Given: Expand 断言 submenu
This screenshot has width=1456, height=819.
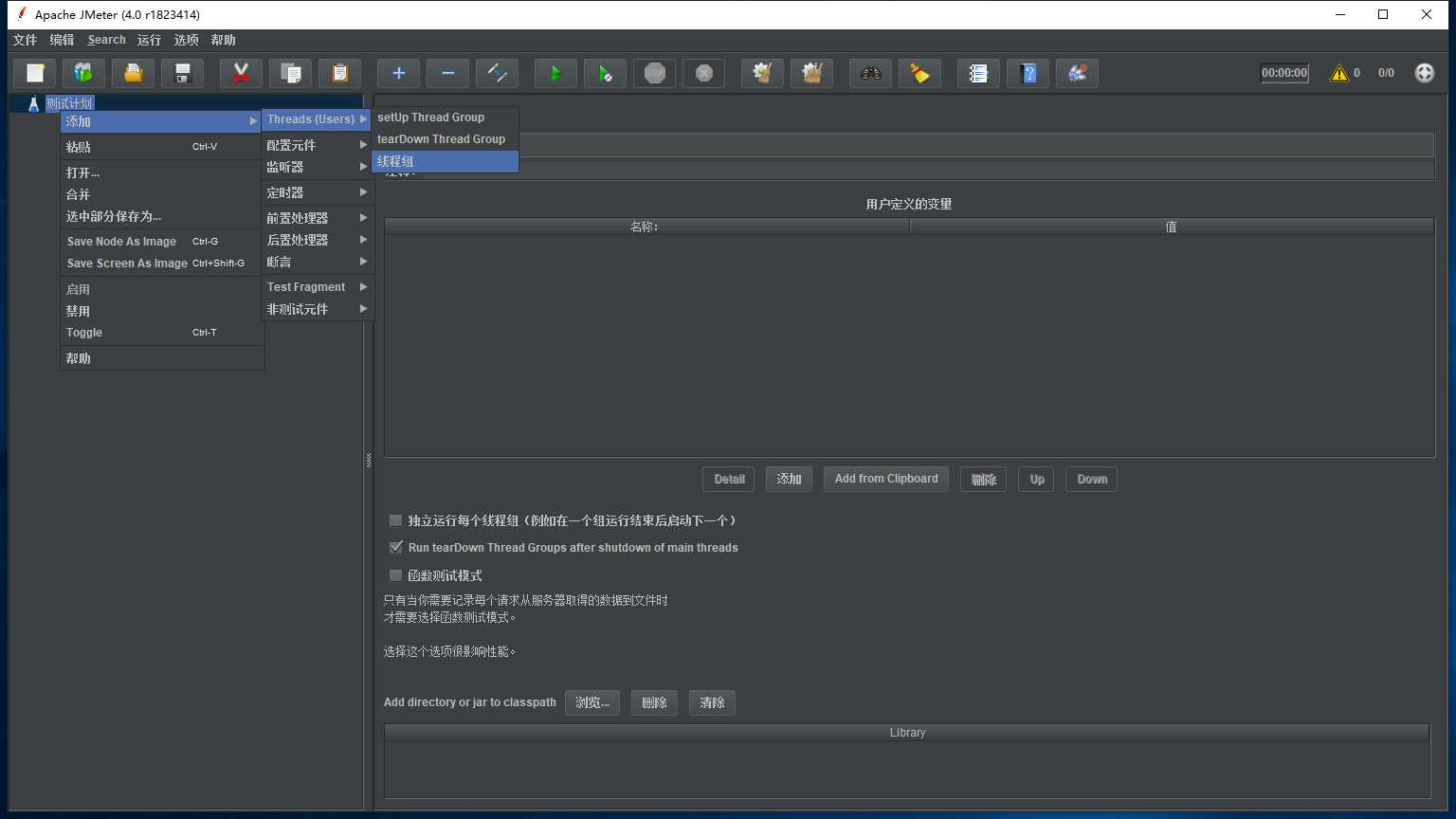Looking at the screenshot, I should coord(317,262).
